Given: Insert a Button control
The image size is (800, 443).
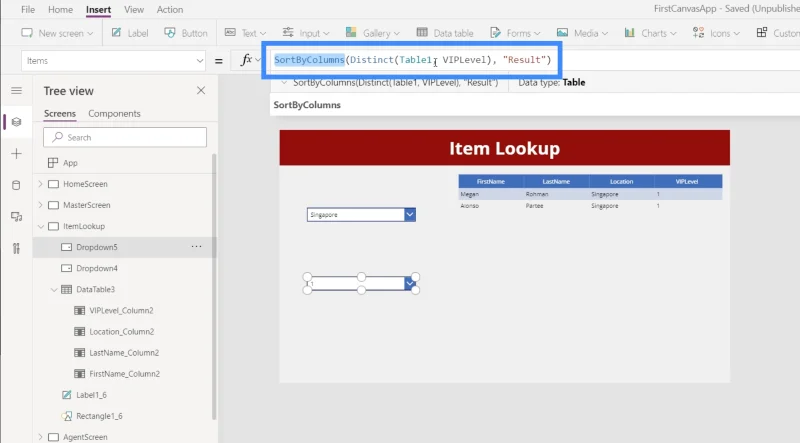Looking at the screenshot, I should click(x=186, y=33).
